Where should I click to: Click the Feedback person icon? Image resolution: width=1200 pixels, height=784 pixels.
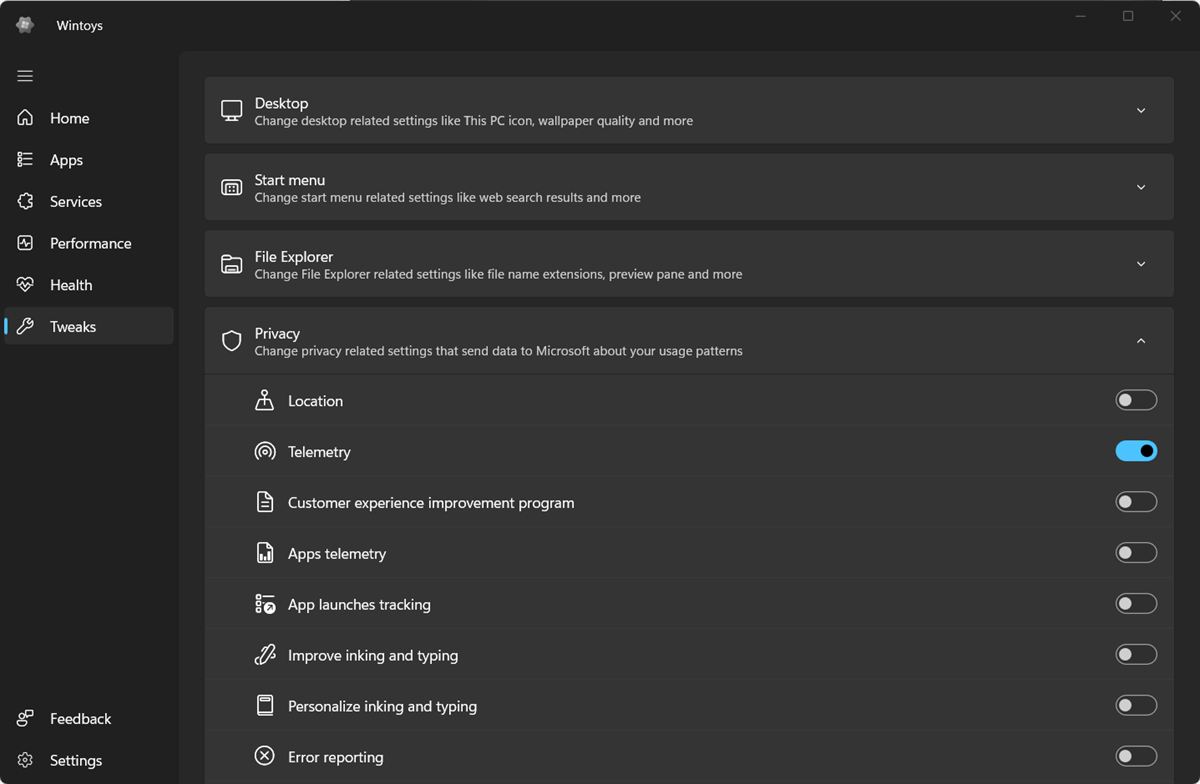click(26, 719)
